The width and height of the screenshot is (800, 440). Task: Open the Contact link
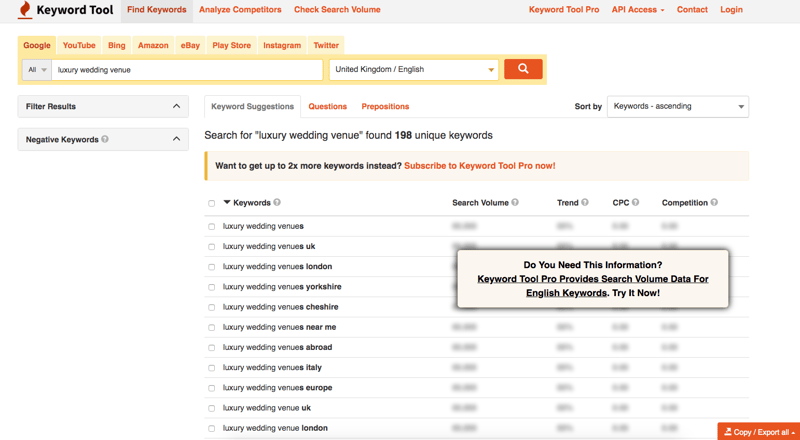(692, 10)
